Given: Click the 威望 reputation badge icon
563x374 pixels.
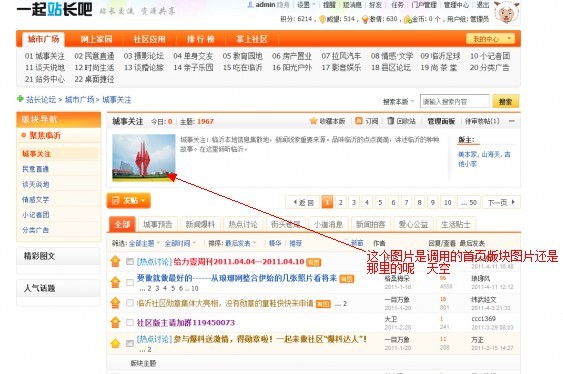Looking at the screenshot, I should pos(322,19).
